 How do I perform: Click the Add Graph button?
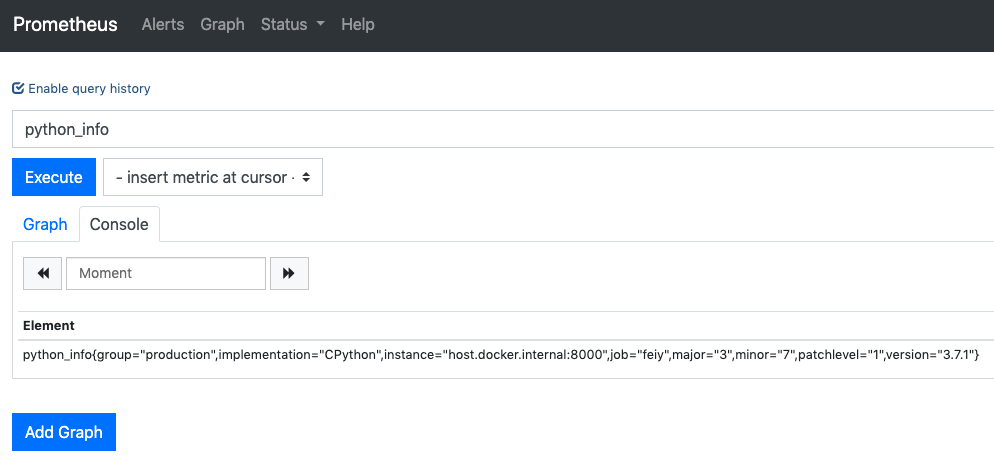(64, 432)
